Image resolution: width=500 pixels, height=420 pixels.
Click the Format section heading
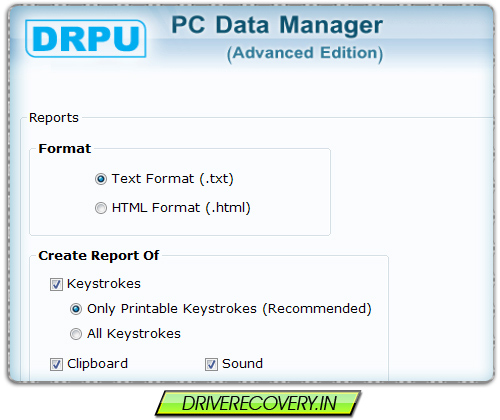(65, 149)
